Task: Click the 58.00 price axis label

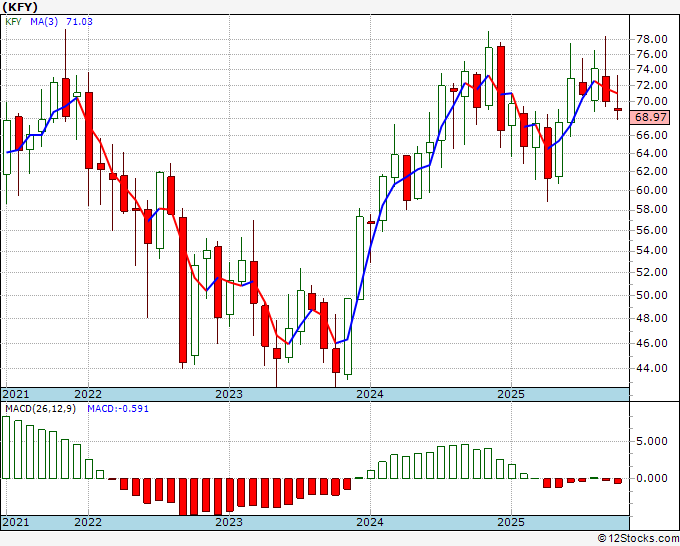Action: click(x=651, y=209)
